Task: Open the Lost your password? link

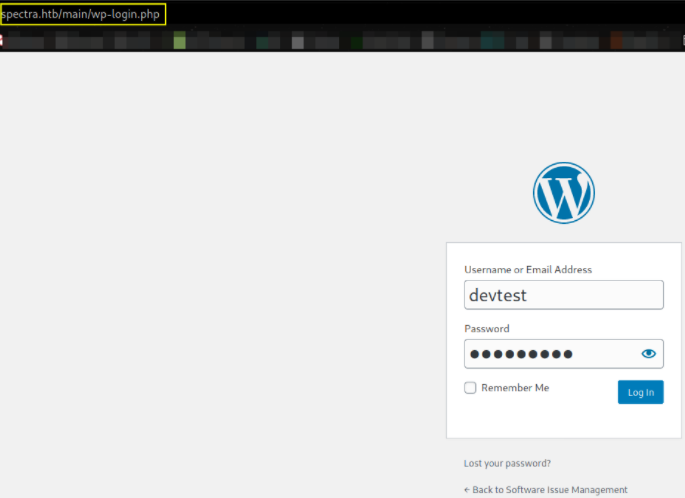Action: [507, 463]
